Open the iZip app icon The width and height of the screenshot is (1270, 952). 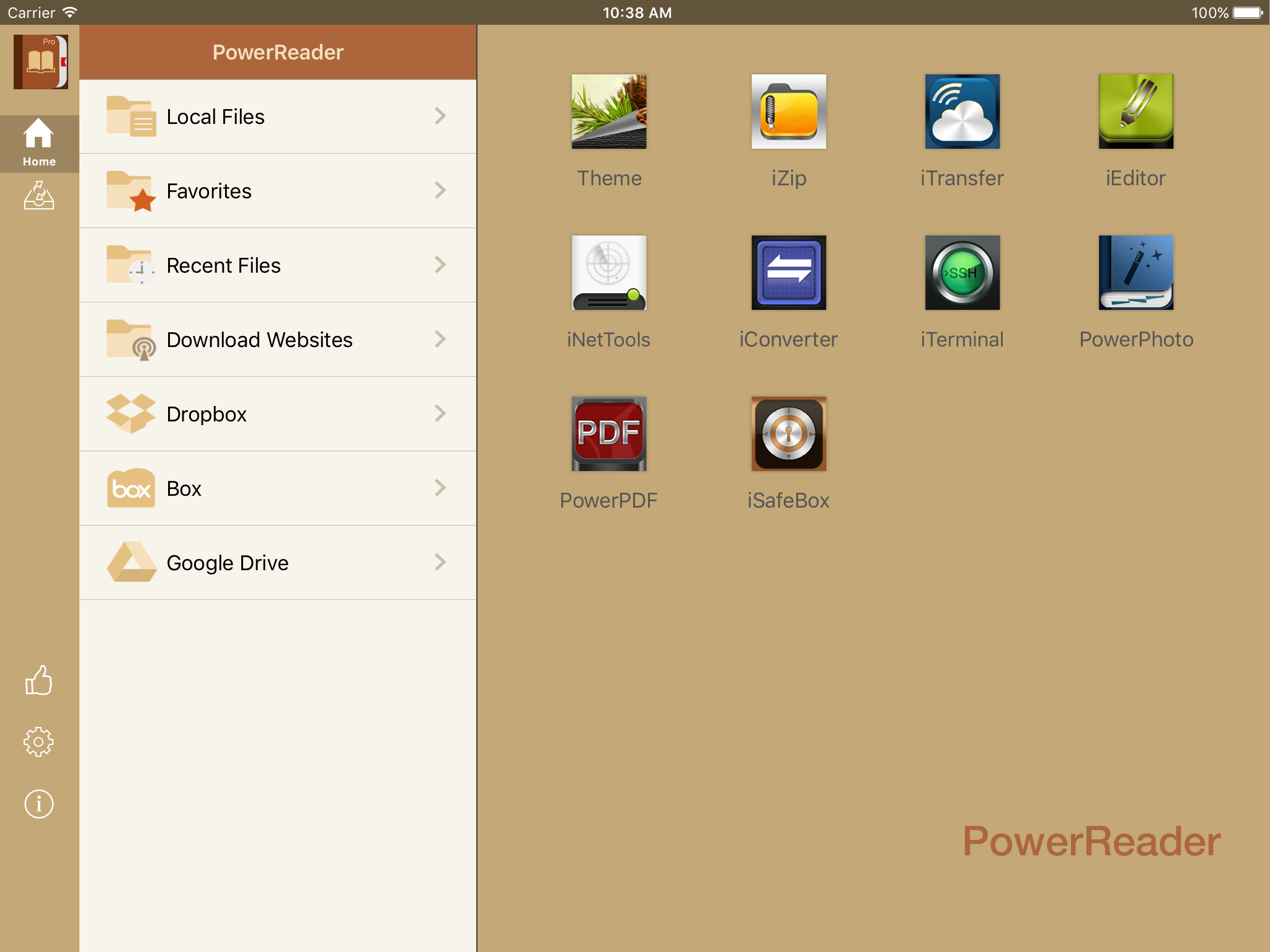(x=788, y=112)
